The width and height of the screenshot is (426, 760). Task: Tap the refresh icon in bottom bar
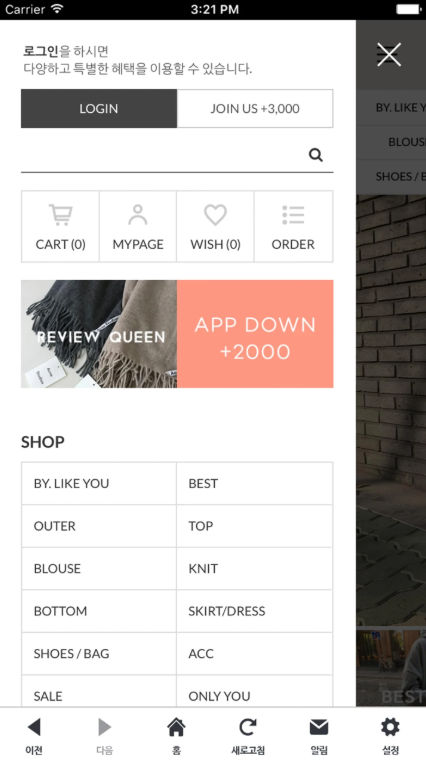(x=248, y=735)
